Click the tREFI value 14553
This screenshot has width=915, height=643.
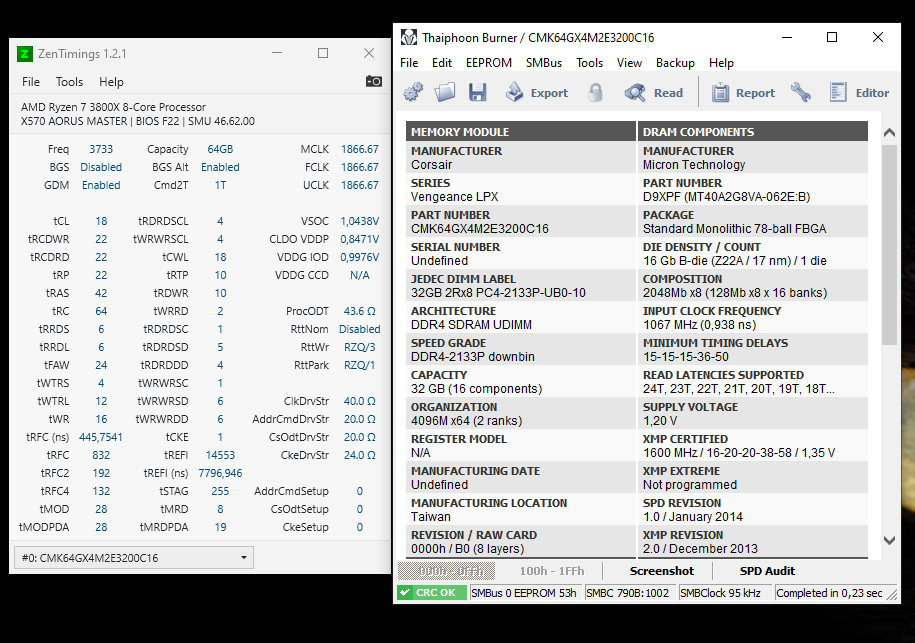pyautogui.click(x=220, y=455)
